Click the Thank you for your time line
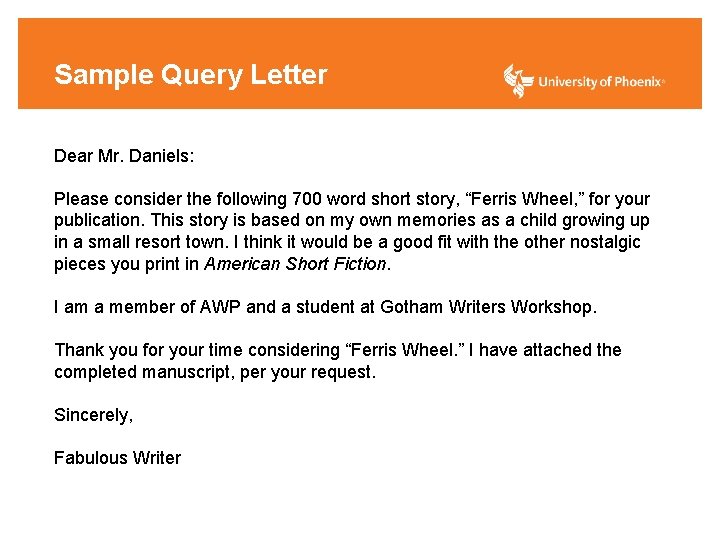The image size is (720, 540). coord(338,350)
